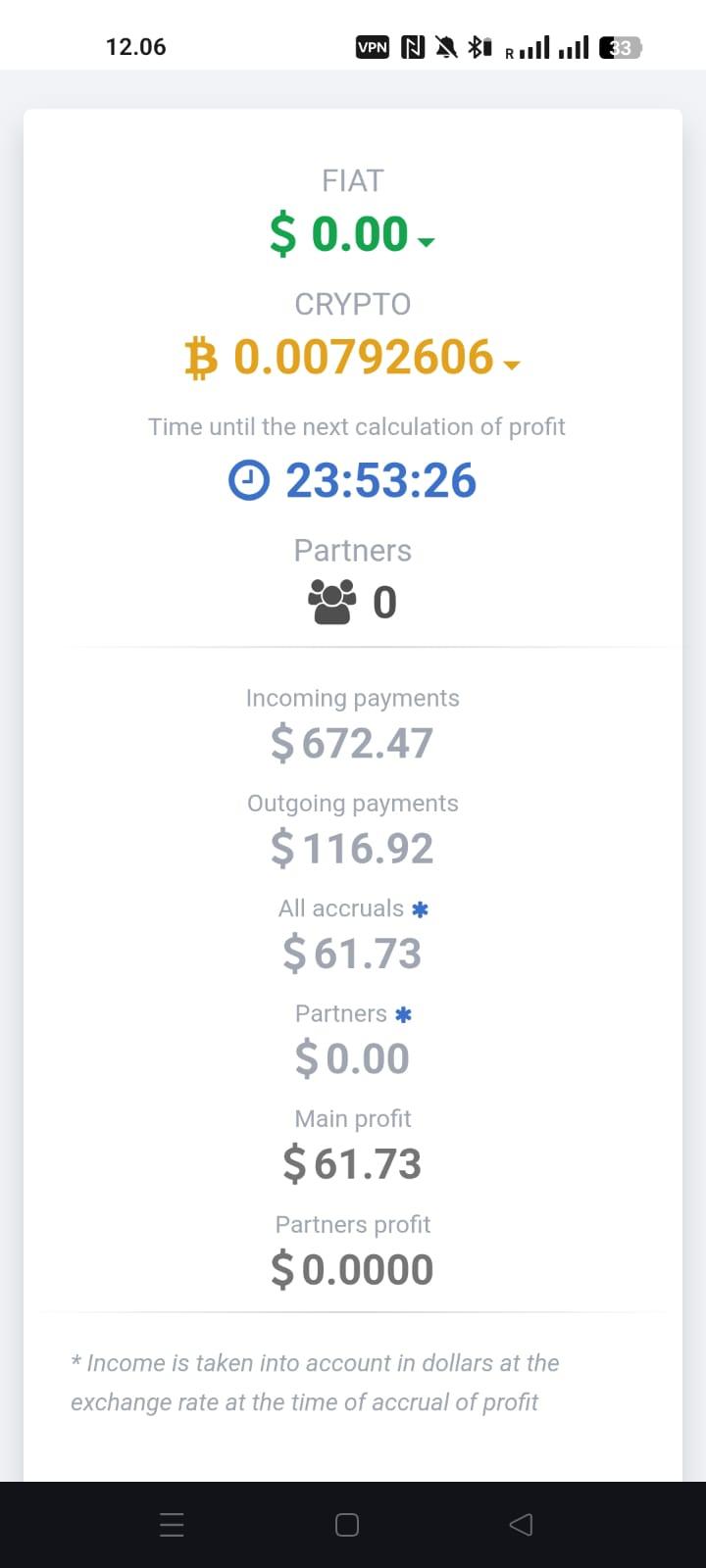Tap the blue clock icon
This screenshot has width=706, height=1568.
249,481
